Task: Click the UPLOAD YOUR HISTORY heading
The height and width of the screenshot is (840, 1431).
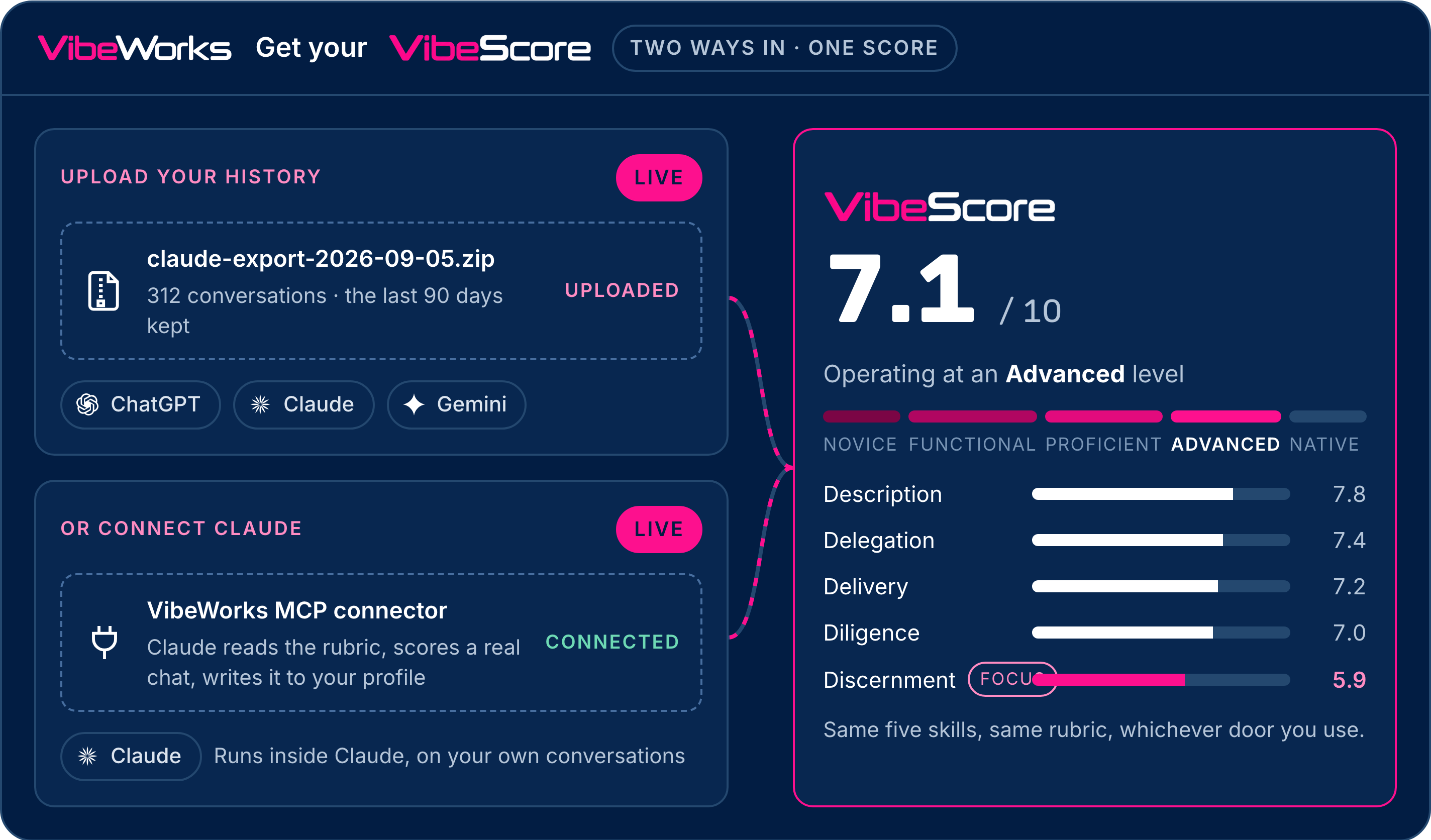Action: (191, 177)
